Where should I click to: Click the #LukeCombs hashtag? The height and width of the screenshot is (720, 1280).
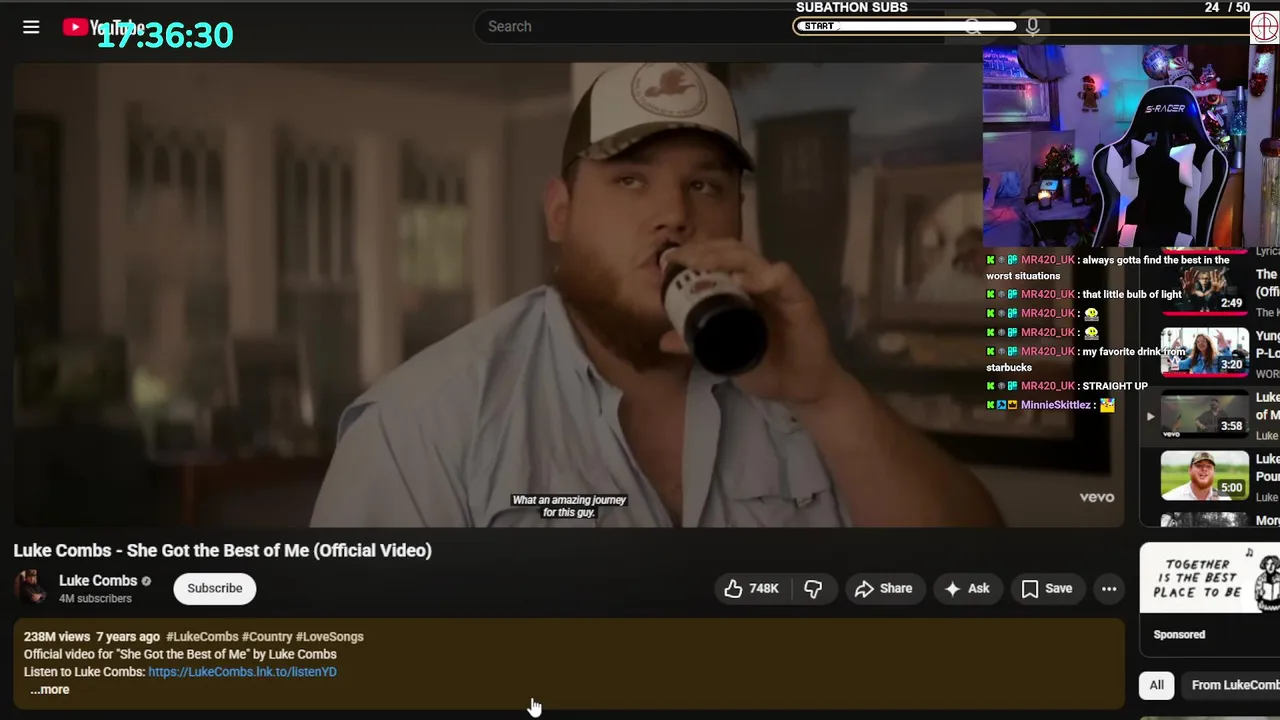click(x=202, y=636)
